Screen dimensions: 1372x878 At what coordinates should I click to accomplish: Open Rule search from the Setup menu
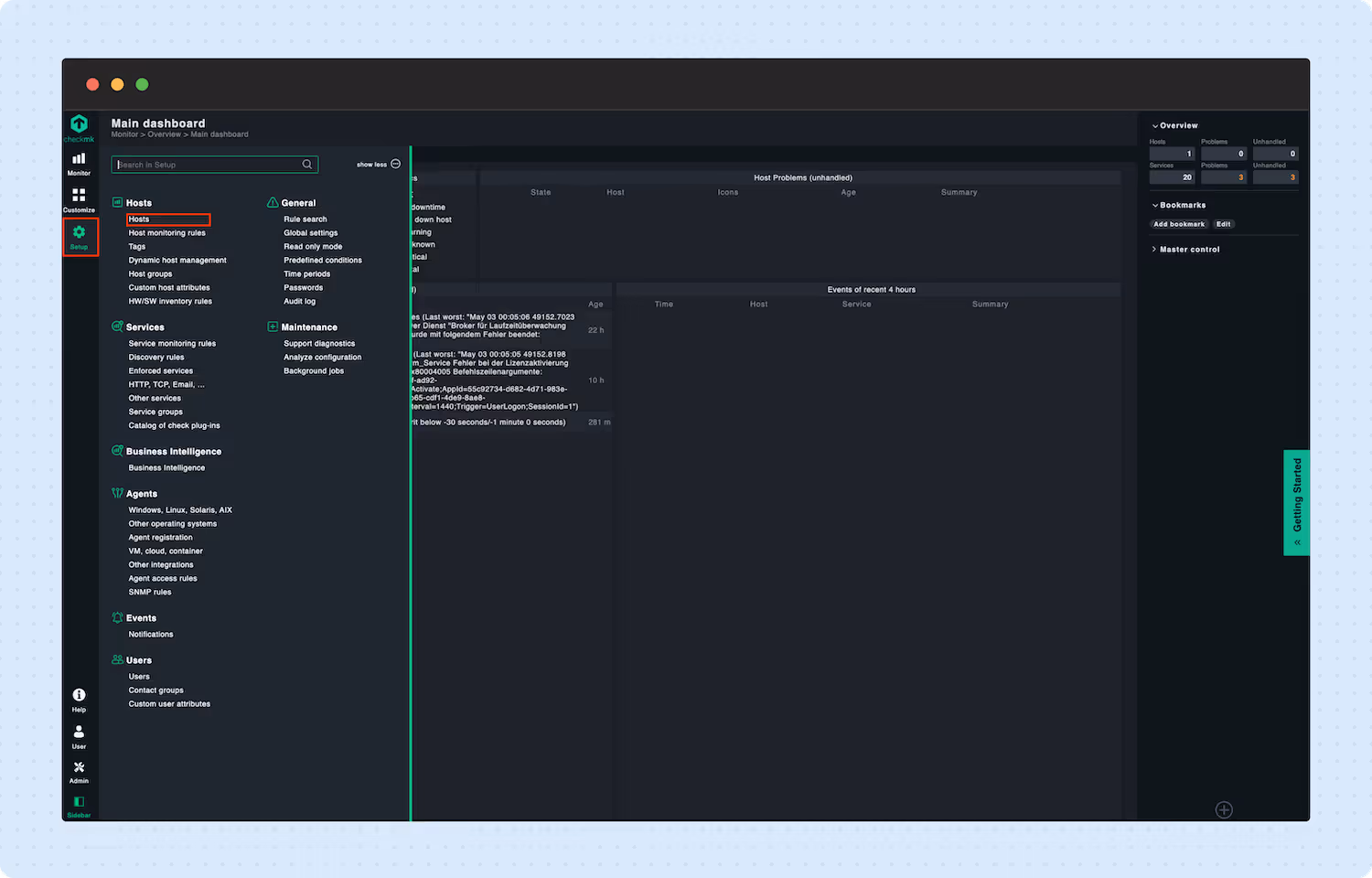[x=305, y=219]
